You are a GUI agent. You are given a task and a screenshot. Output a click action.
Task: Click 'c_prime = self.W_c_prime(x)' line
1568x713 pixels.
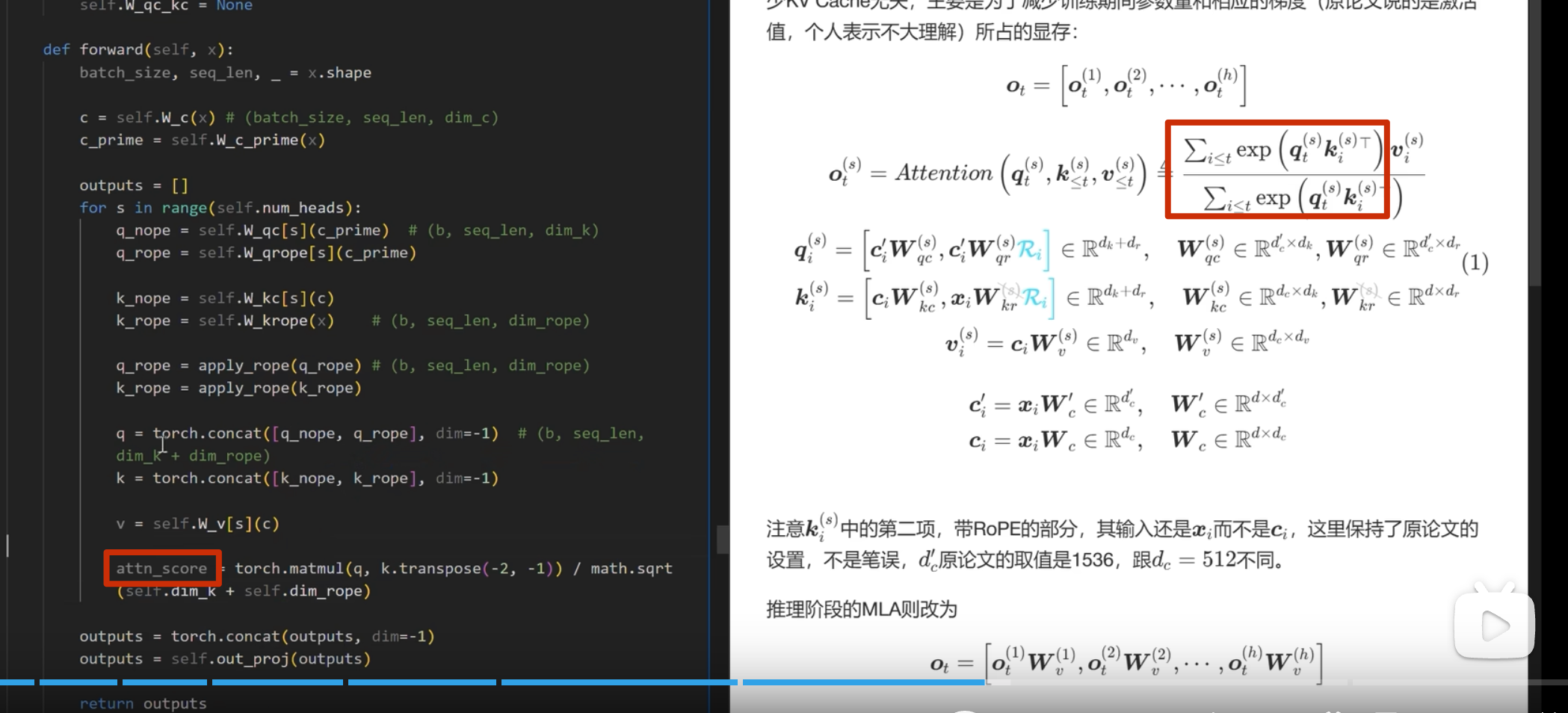point(202,141)
